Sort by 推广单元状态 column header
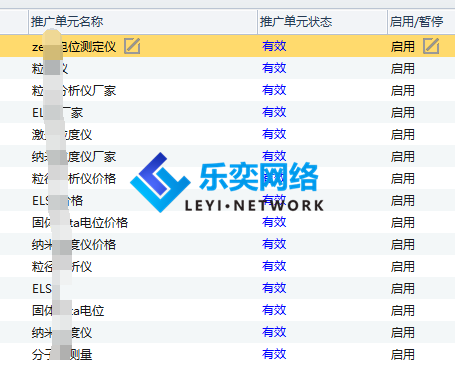This screenshot has height=365, width=455. (x=296, y=22)
